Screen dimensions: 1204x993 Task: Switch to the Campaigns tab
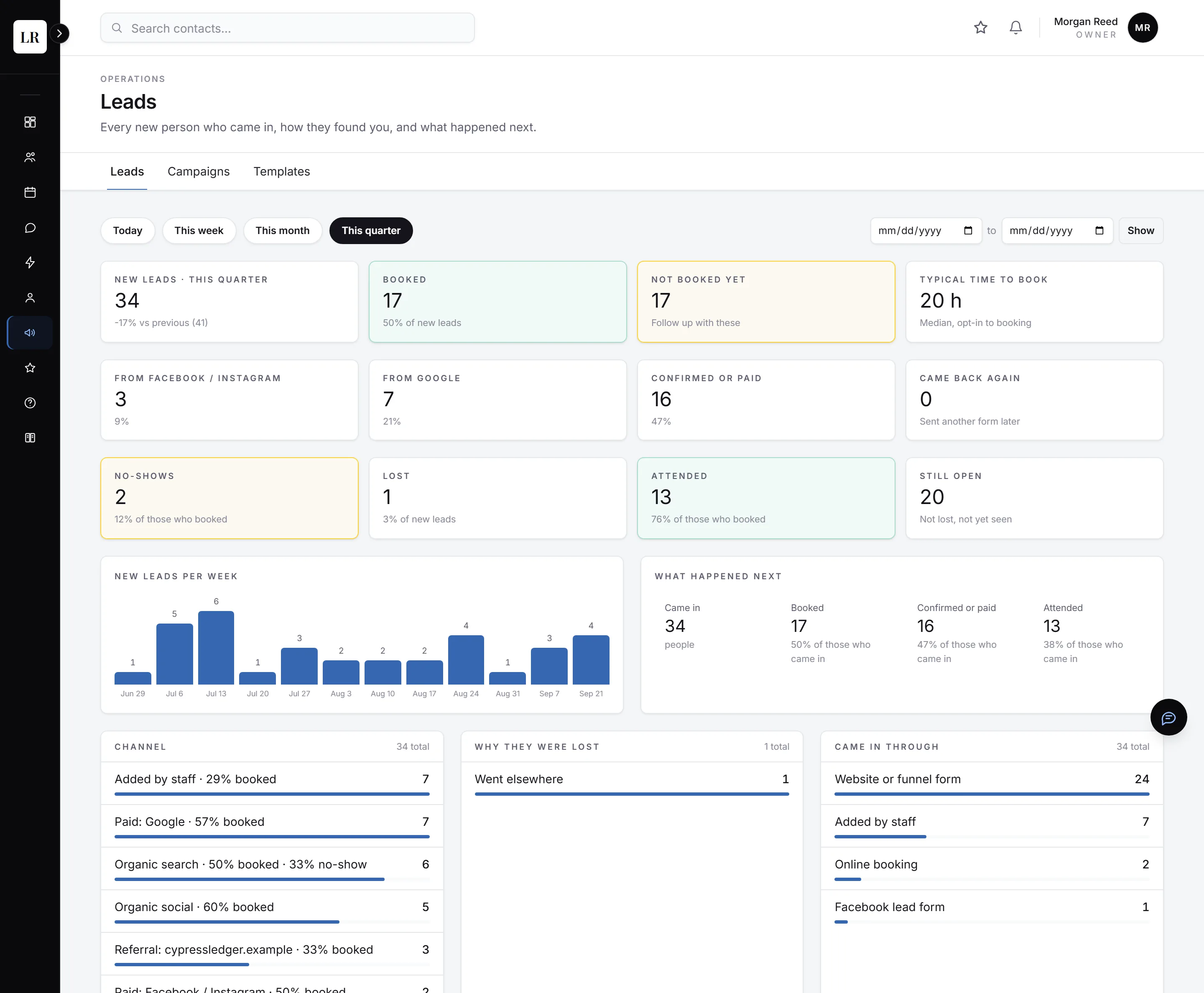click(199, 172)
